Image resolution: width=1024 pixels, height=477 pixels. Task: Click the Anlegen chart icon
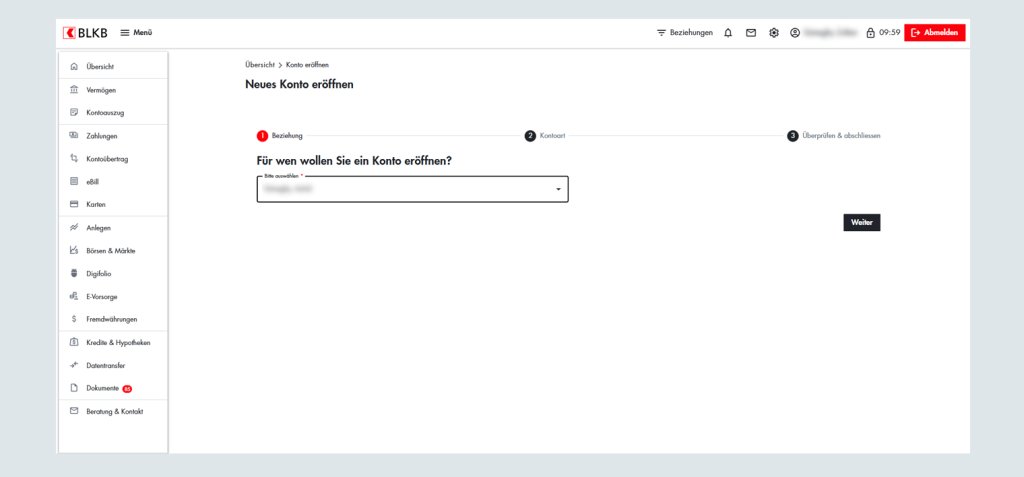point(74,228)
